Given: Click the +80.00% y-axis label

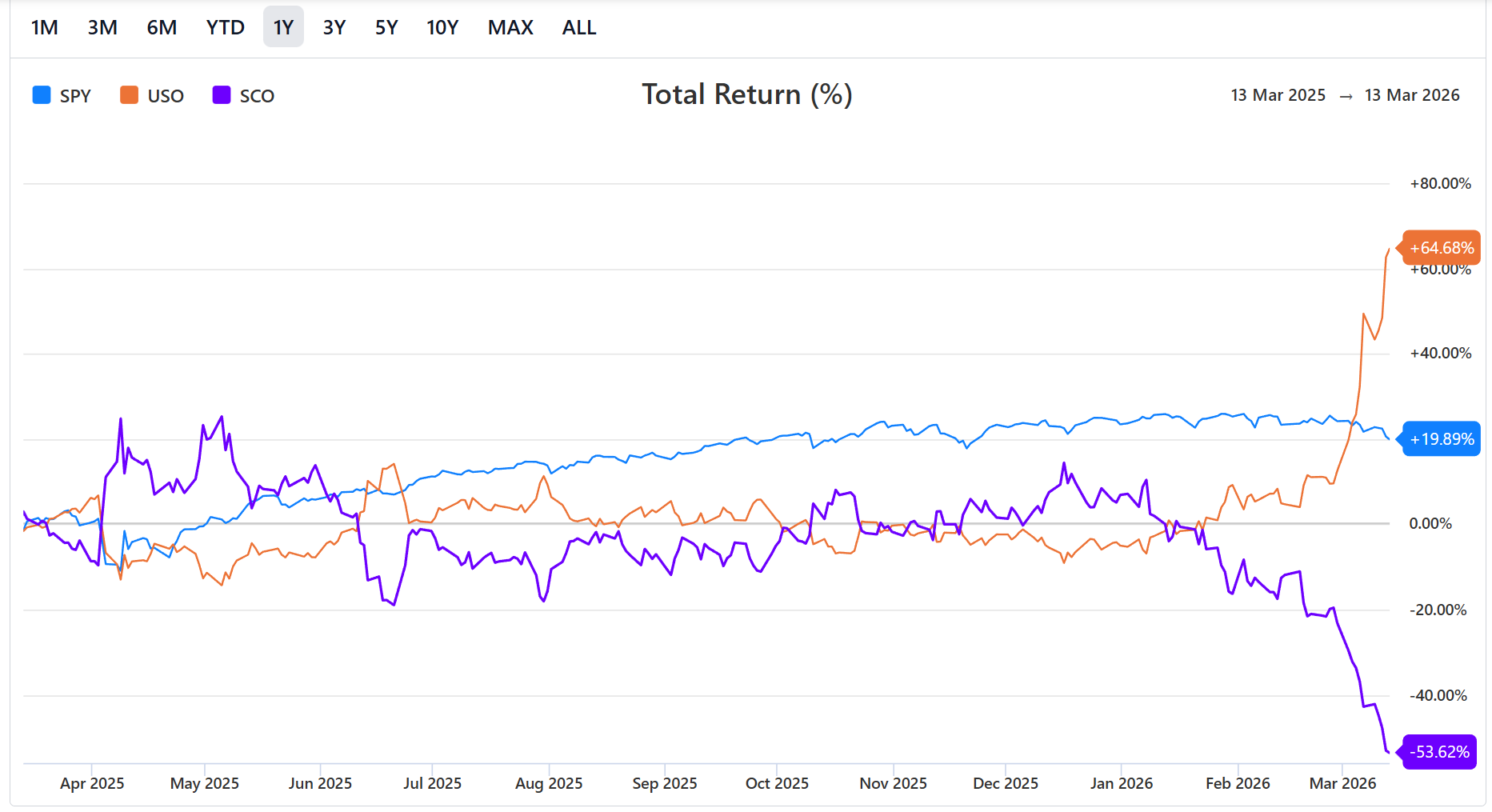Looking at the screenshot, I should [x=1440, y=184].
